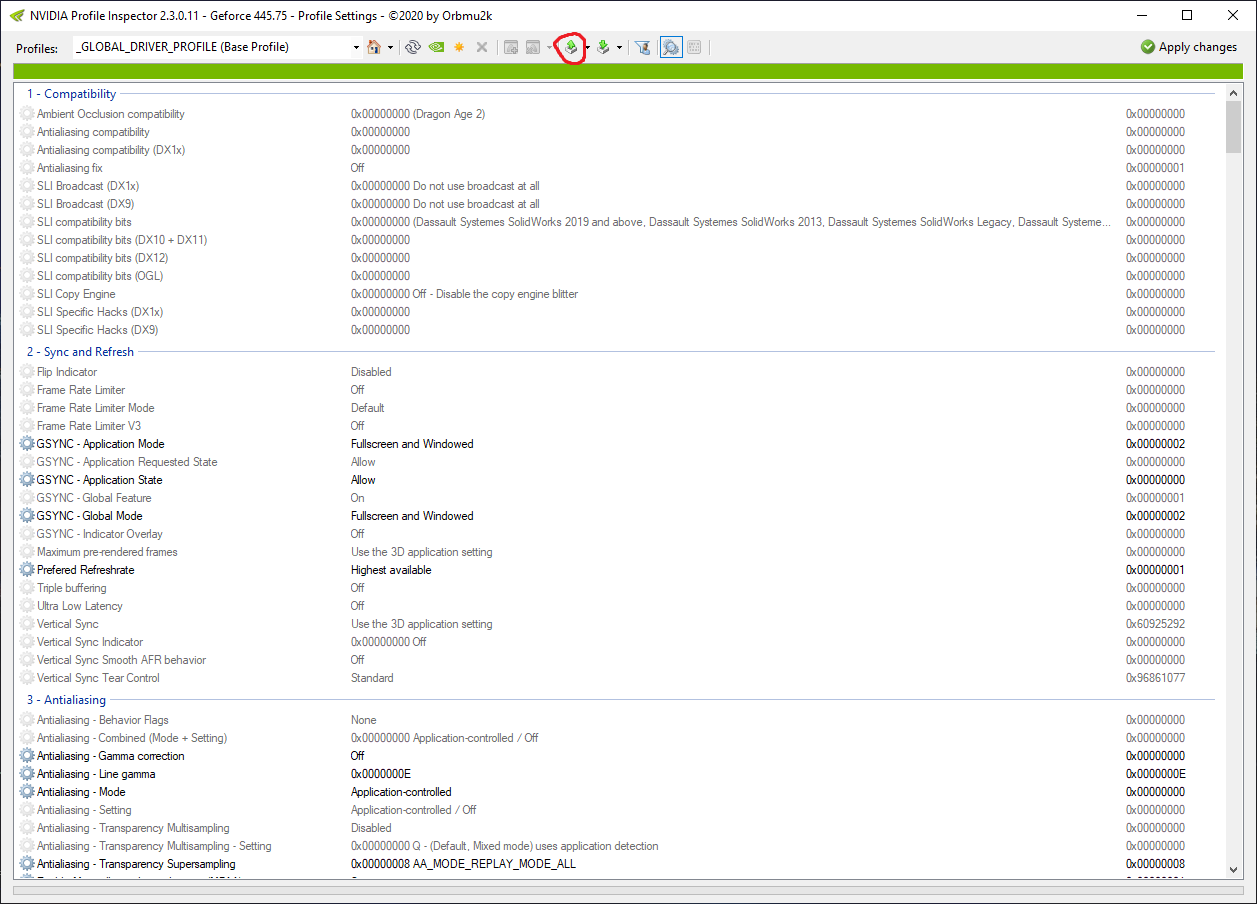Screen dimensions: 1257x904
Task: Open the import profiles dropdown arrow
Action: click(619, 47)
